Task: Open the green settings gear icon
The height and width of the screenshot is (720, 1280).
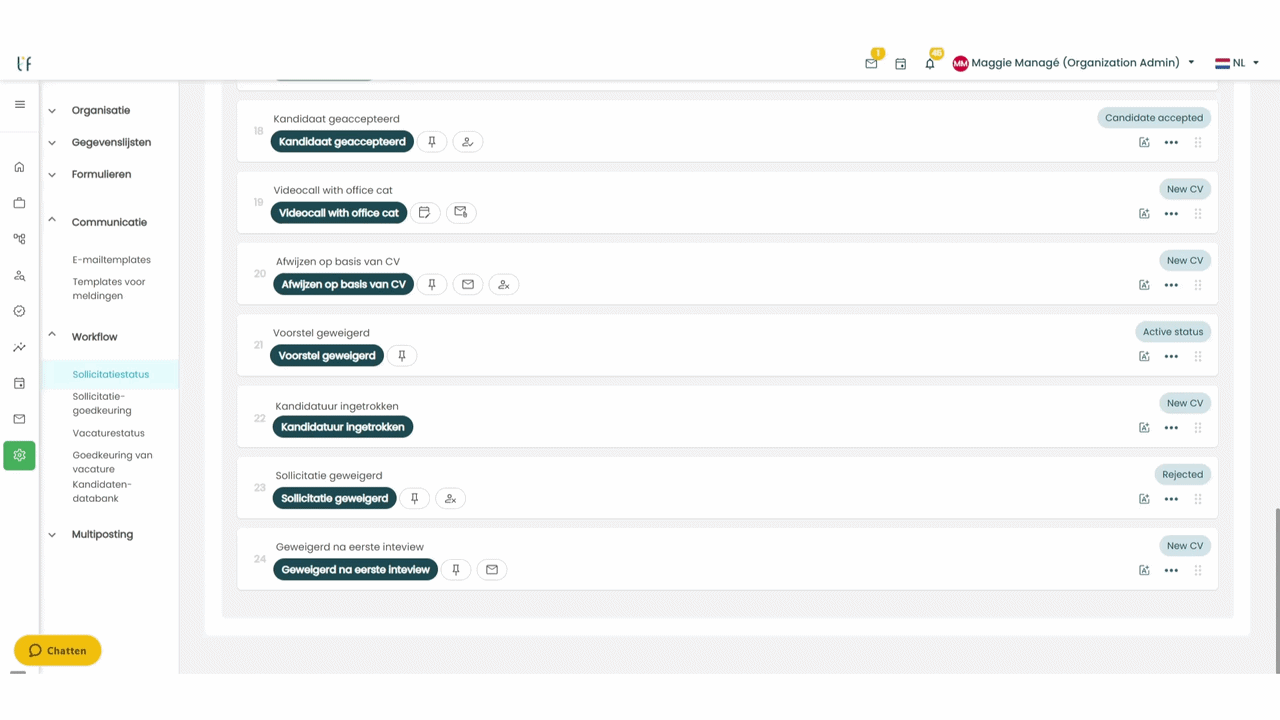Action: pos(19,455)
